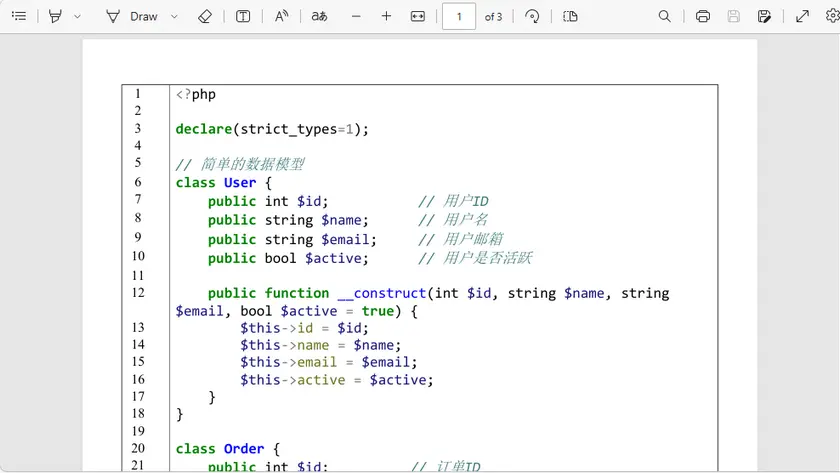Select the Erase tool

[205, 16]
